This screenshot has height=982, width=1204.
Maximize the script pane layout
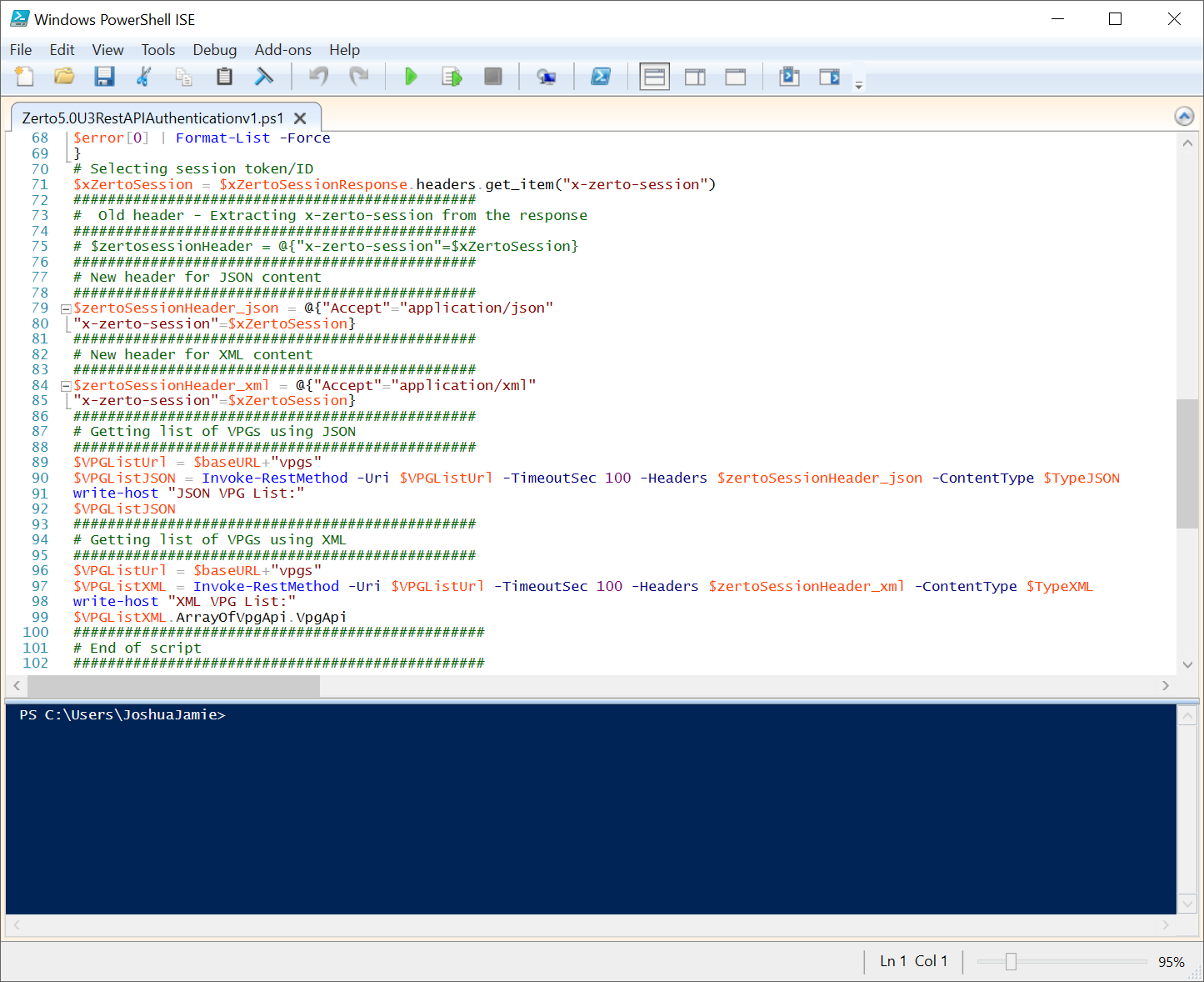(x=735, y=77)
